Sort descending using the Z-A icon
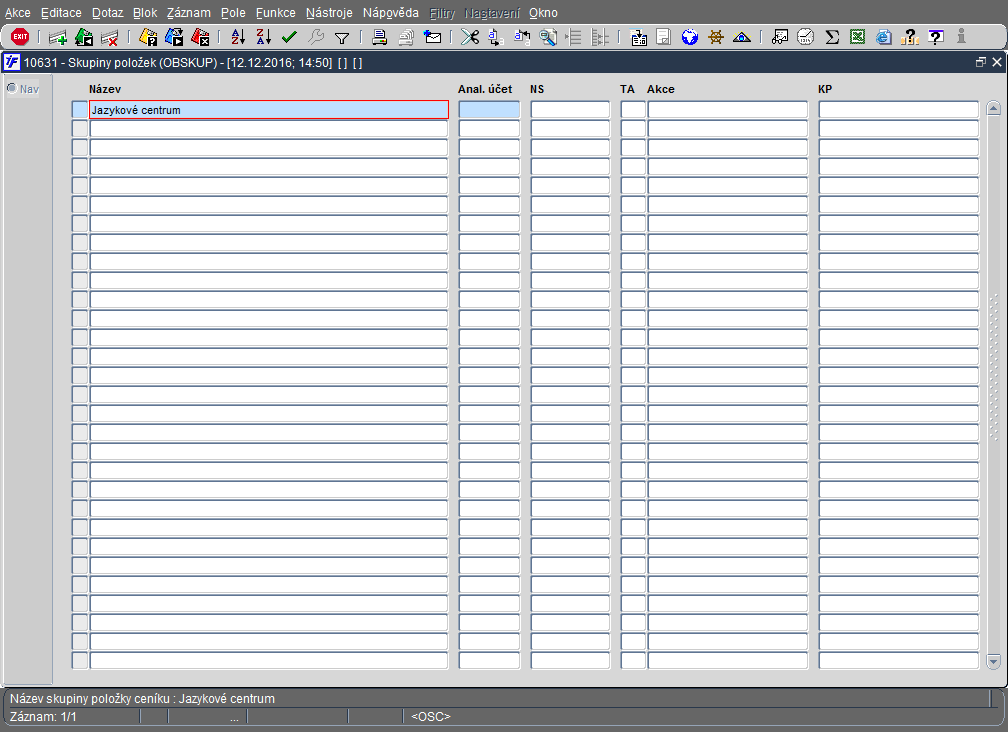 264,37
